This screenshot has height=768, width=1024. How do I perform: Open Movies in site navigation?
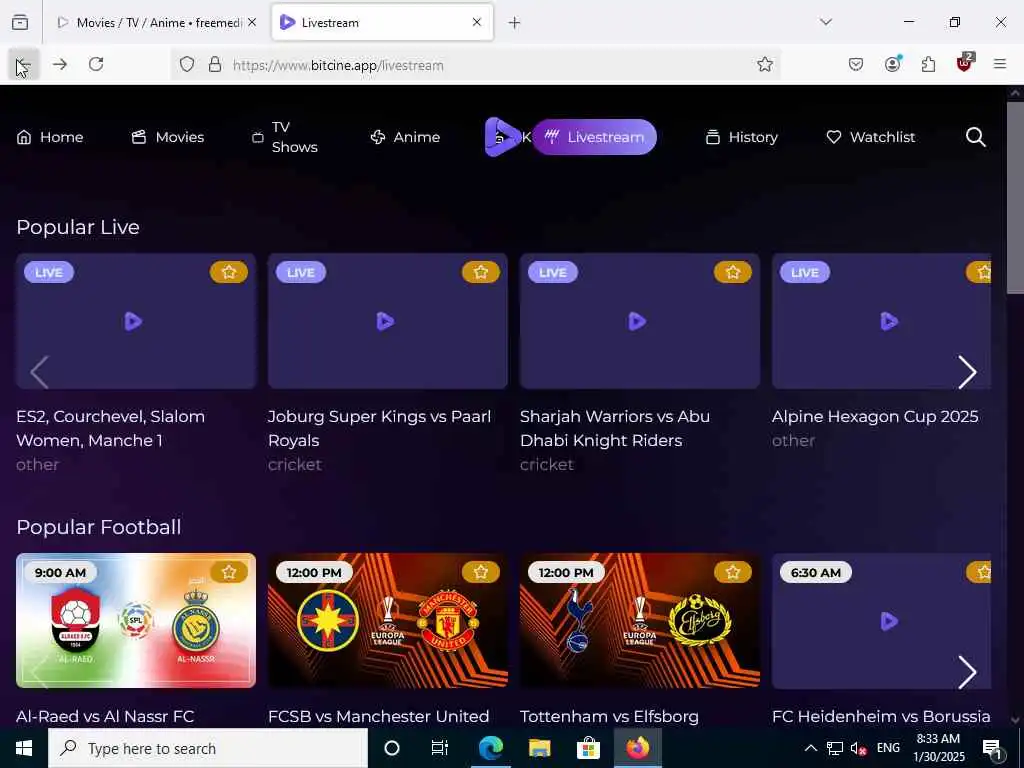coord(168,137)
